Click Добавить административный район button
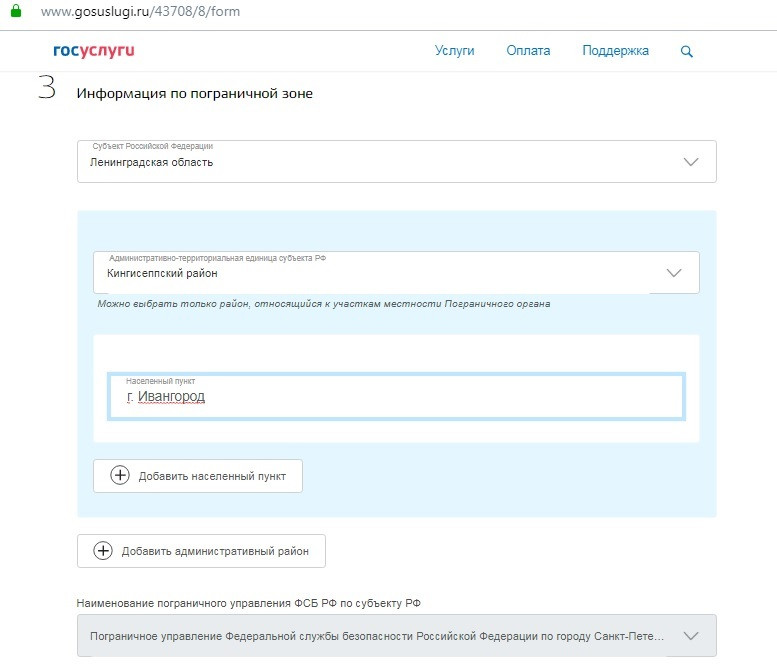Viewport: 777px width, 669px height. click(201, 551)
